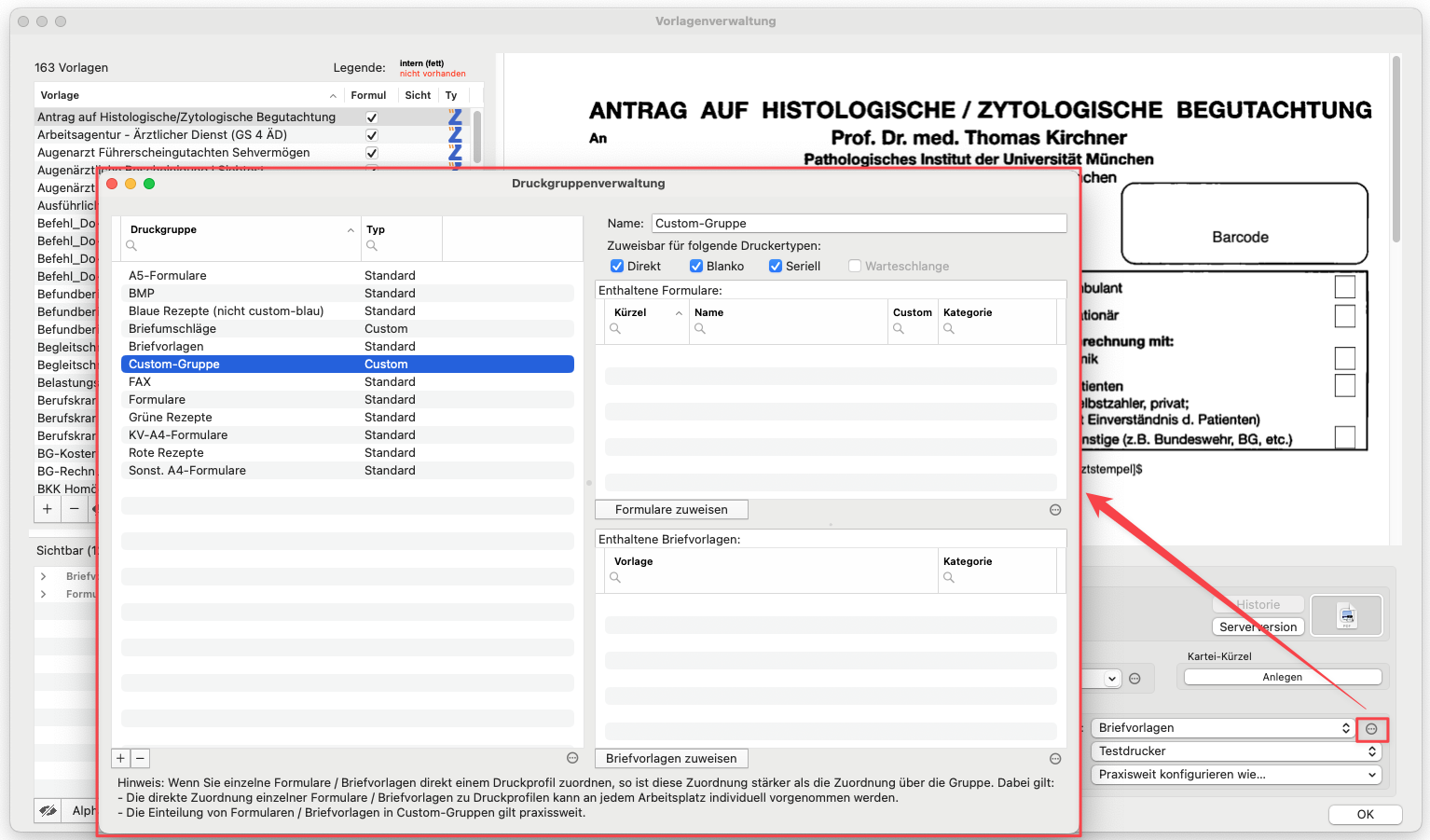Click the Z type icon for the Augenarzt Führerscheingutachten row
The image size is (1430, 840).
pos(455,153)
